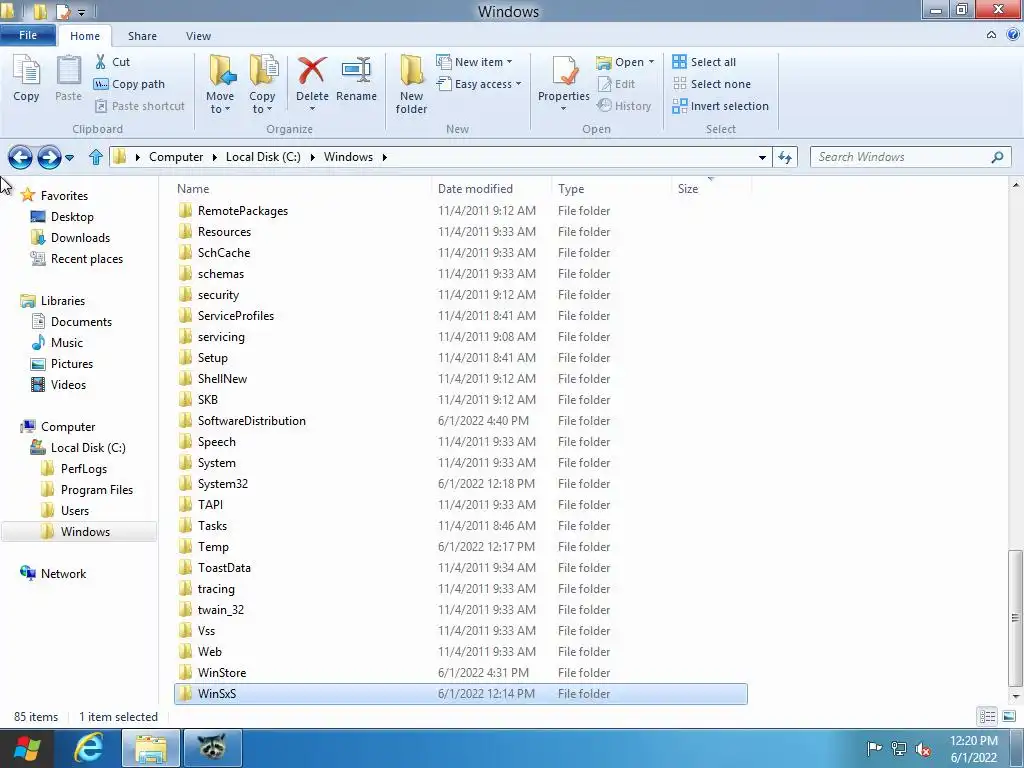The height and width of the screenshot is (768, 1024).
Task: Click the Paste icon in the ribbon
Action: pyautogui.click(x=68, y=79)
